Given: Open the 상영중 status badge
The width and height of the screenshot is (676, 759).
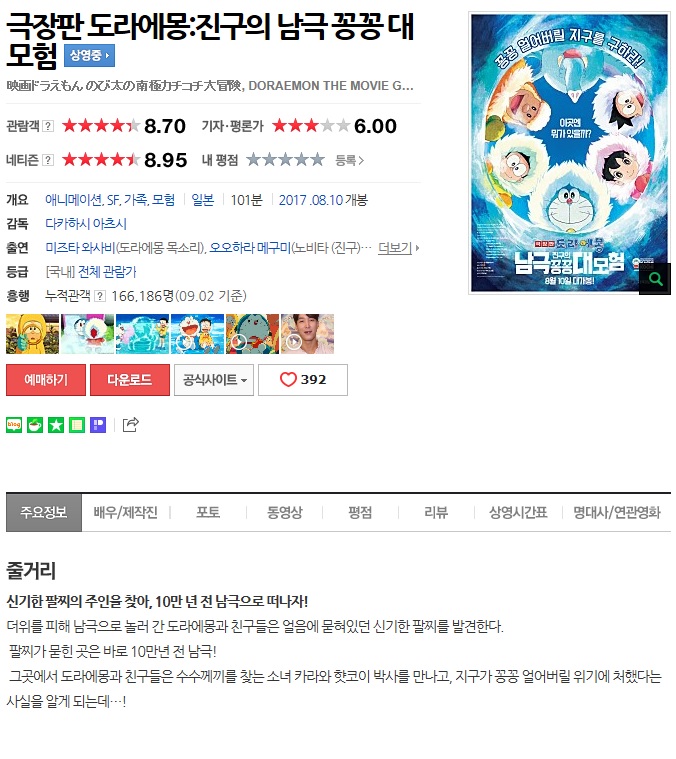Looking at the screenshot, I should point(90,56).
